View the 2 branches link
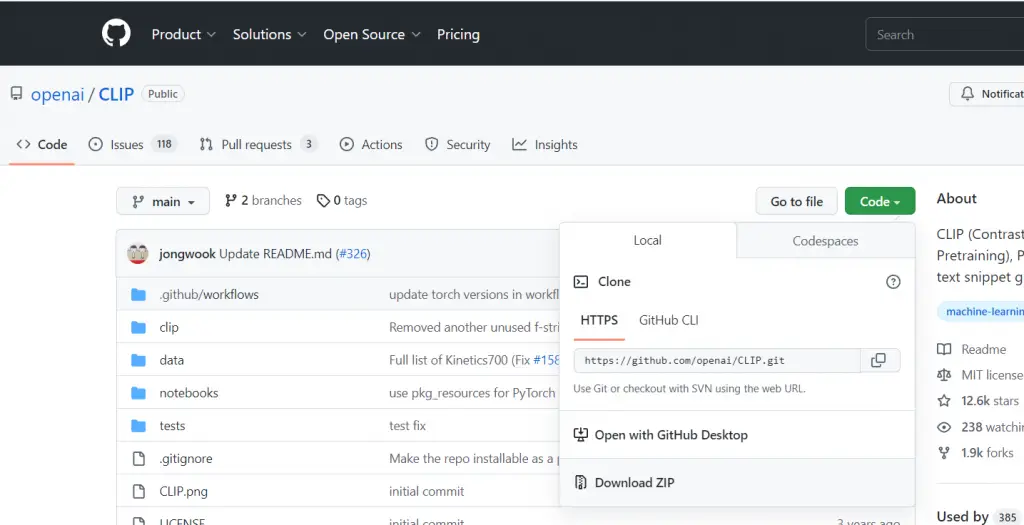 click(x=263, y=201)
